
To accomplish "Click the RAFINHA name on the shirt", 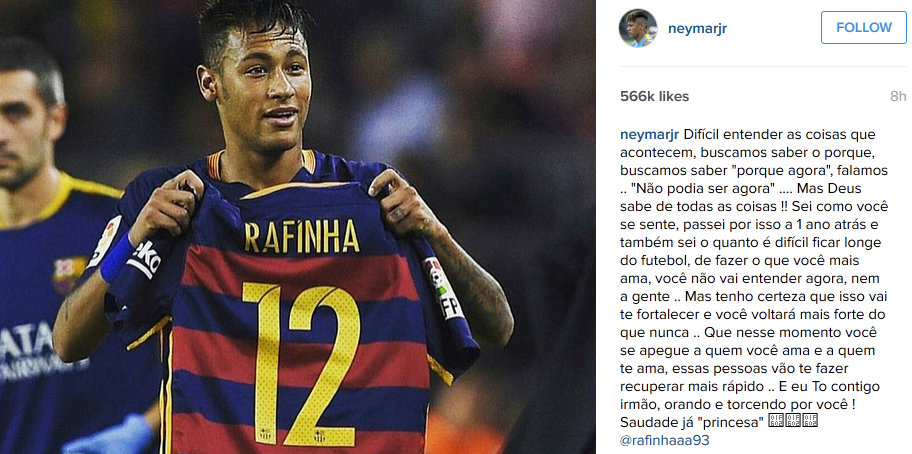I will tap(301, 237).
